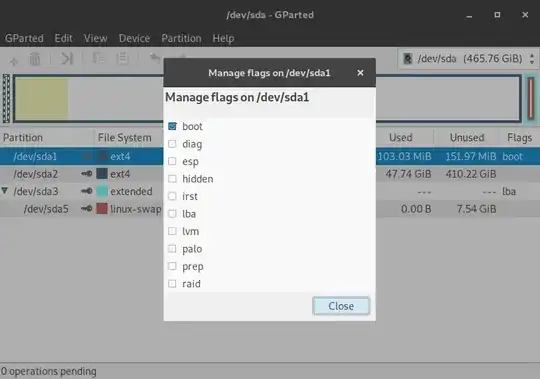Click the Manage flags on /dev/sda1 heading
The image size is (540, 379).
point(237,97)
